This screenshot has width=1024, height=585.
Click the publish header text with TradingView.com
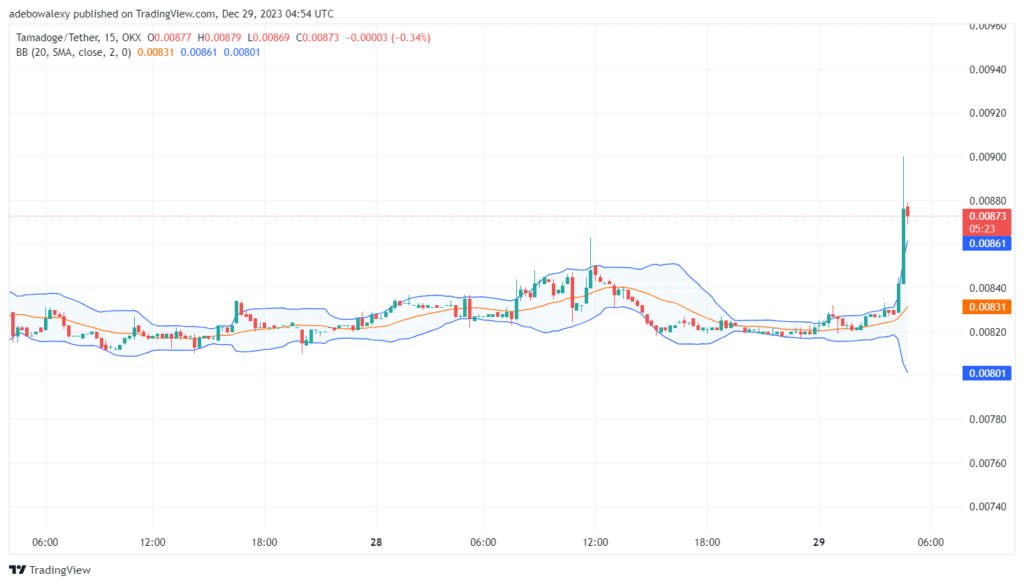click(171, 14)
